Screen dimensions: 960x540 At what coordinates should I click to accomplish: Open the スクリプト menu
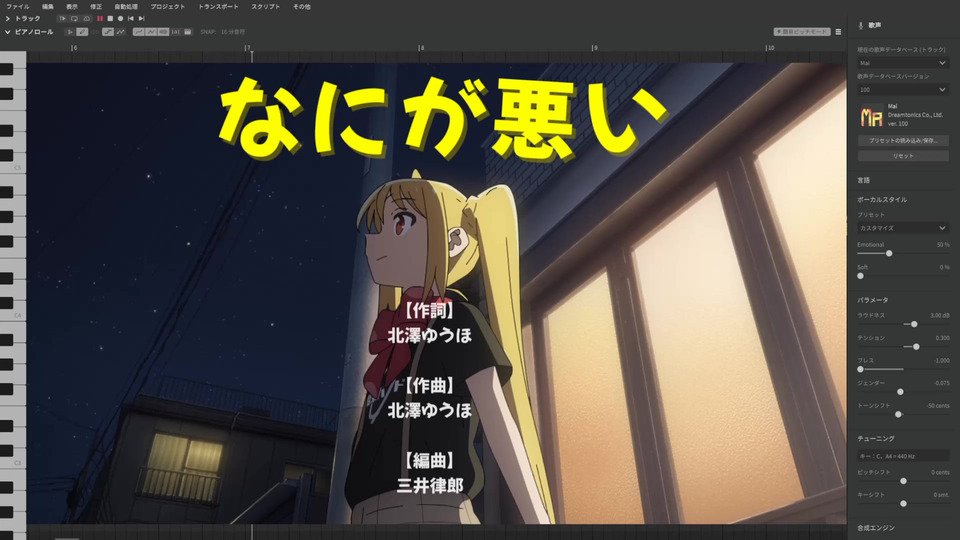tap(266, 7)
